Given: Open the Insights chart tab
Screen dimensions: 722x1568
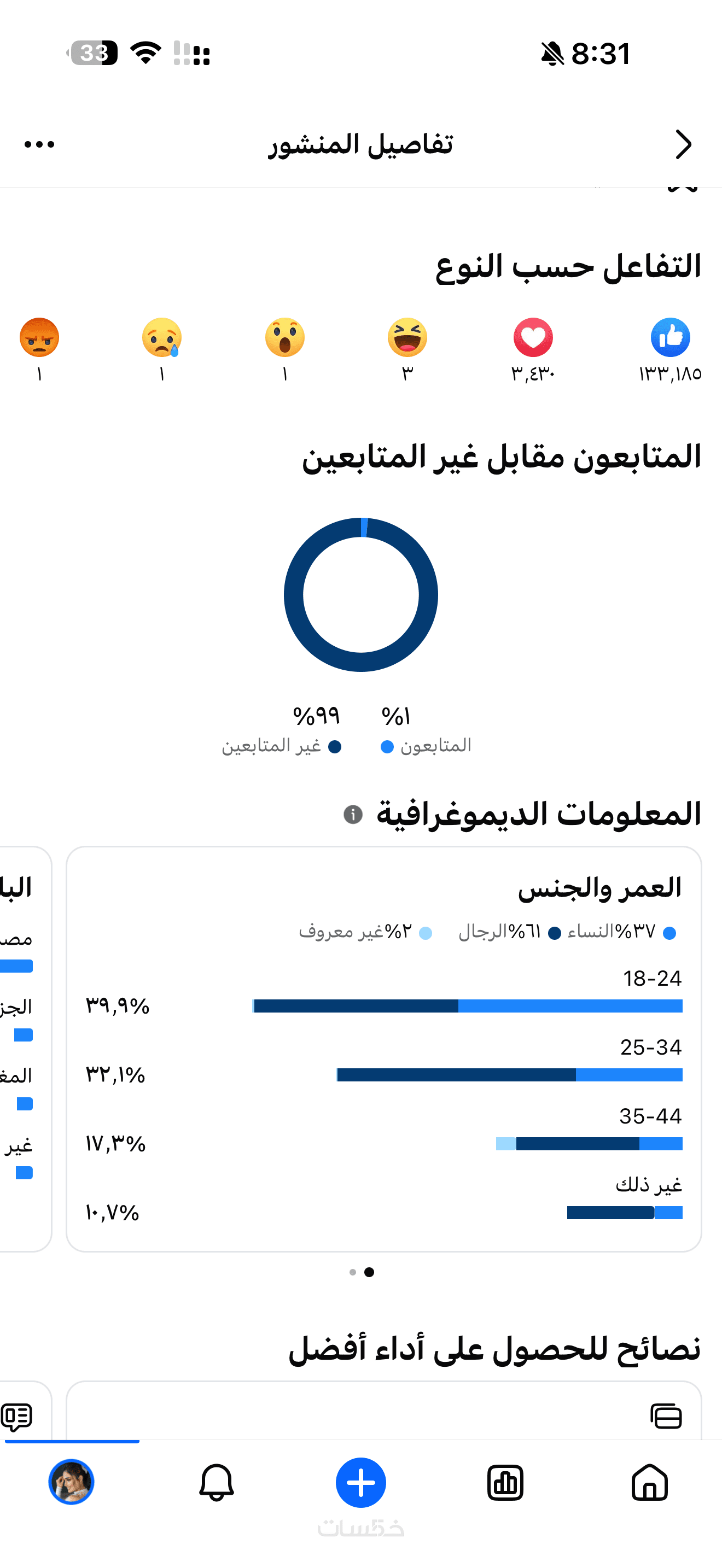Looking at the screenshot, I should pyautogui.click(x=505, y=1483).
